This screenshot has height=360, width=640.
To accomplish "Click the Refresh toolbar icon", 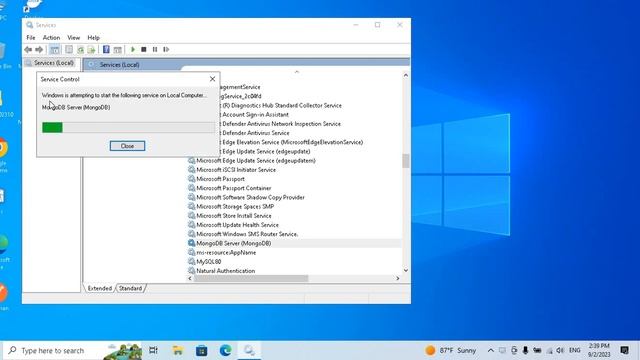I will coord(80,49).
